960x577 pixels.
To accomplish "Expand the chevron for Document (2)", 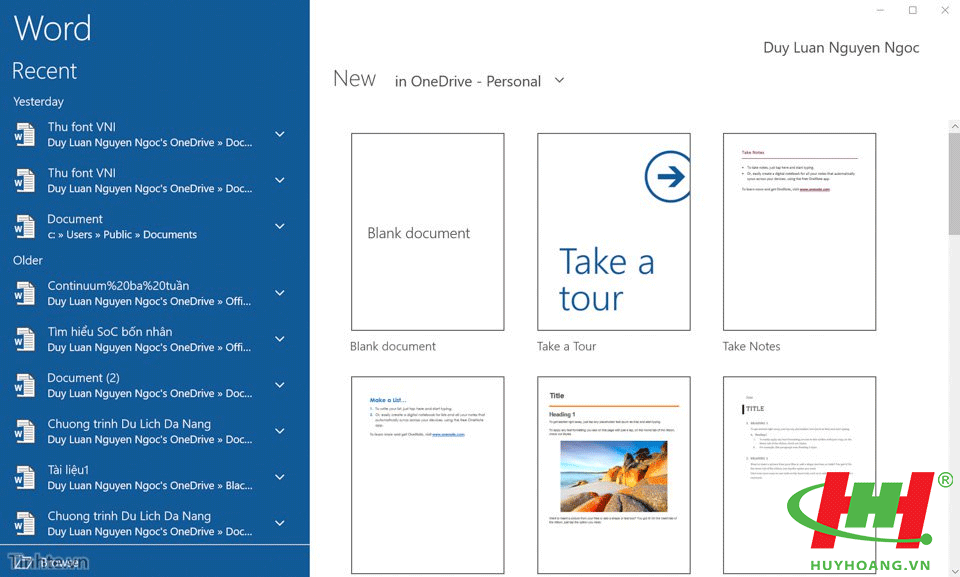I will pyautogui.click(x=280, y=385).
